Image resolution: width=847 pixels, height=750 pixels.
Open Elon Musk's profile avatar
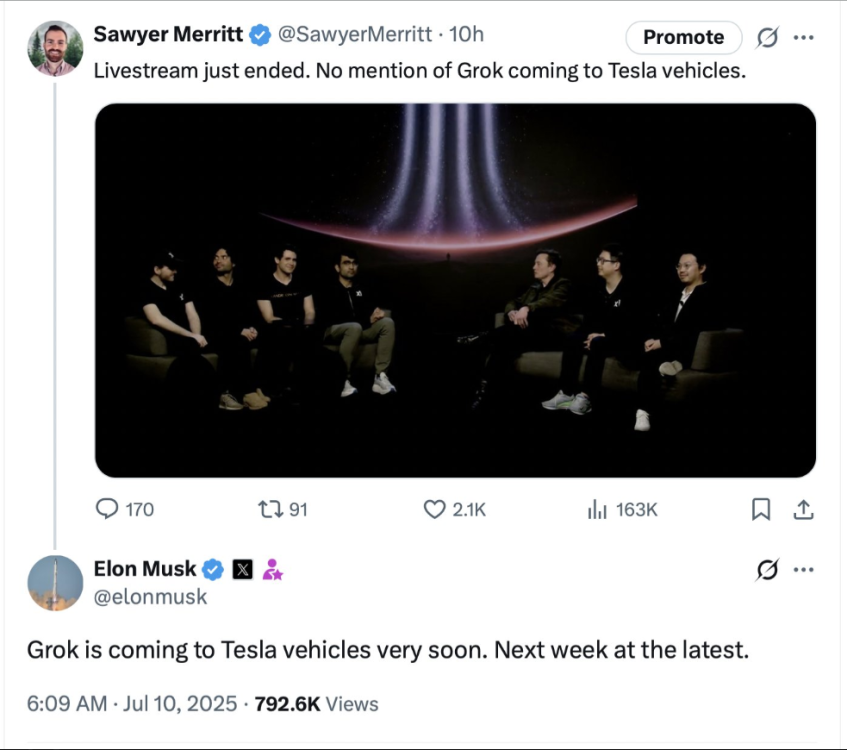click(x=54, y=584)
